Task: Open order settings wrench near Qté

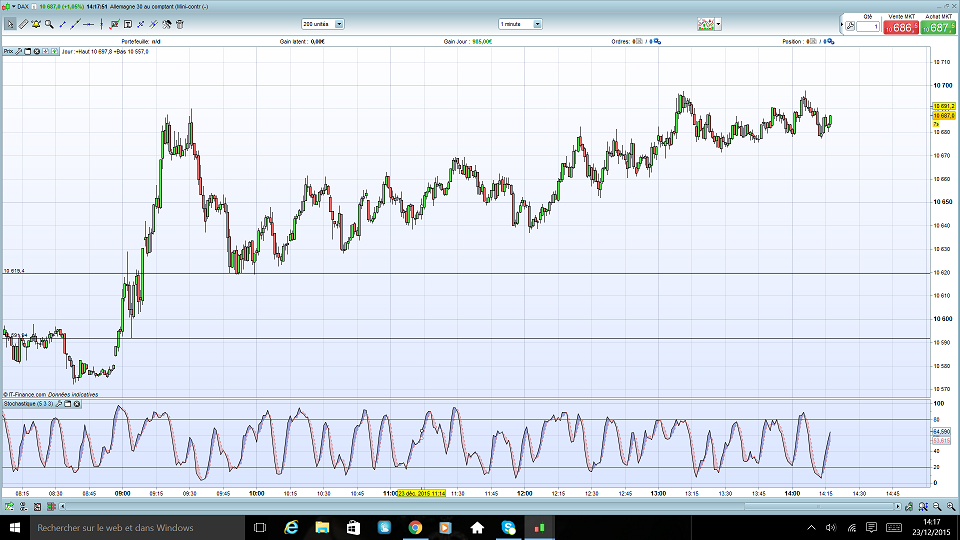Action: 849,27
